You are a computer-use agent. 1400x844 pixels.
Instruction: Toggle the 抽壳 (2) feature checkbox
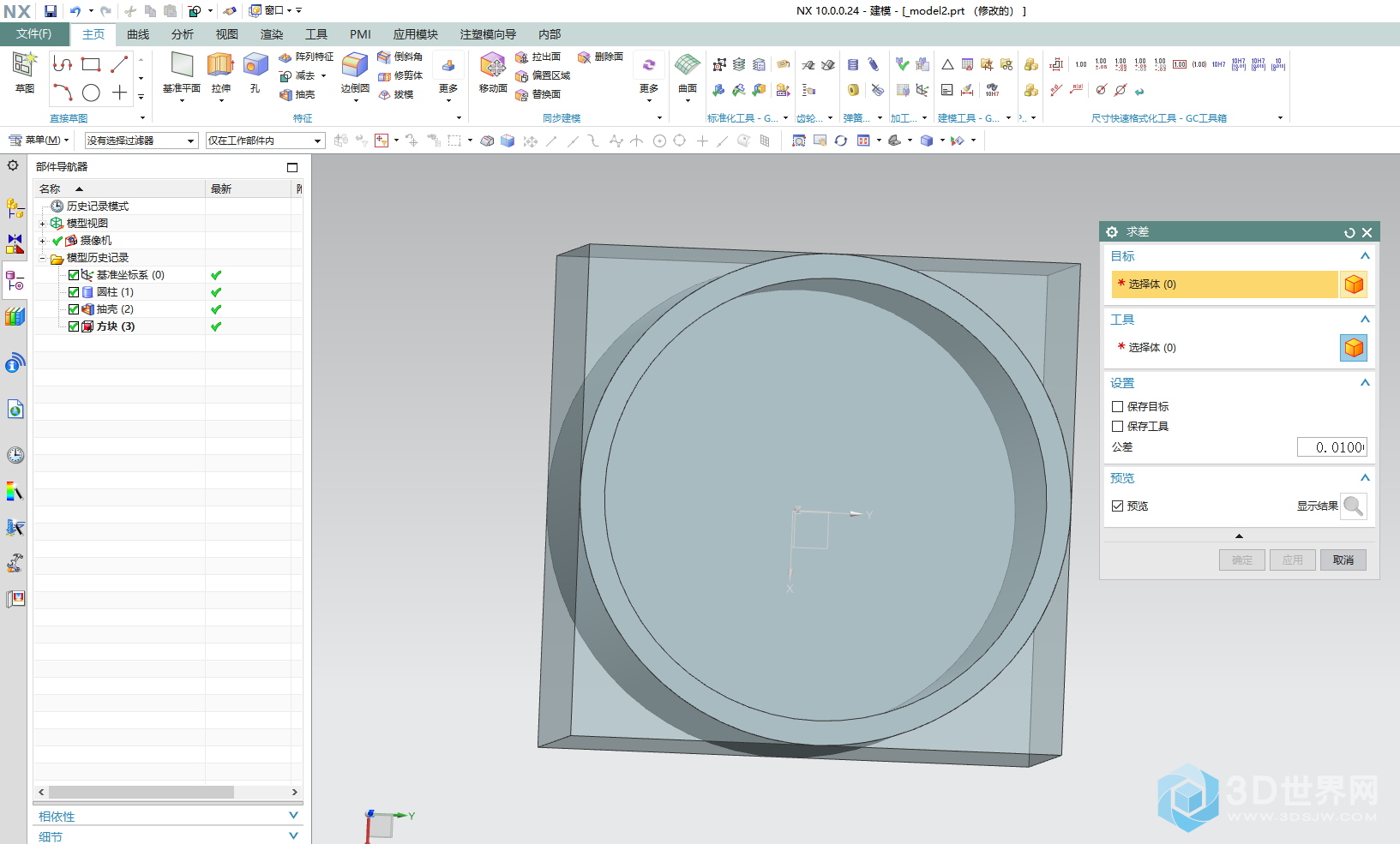pyautogui.click(x=74, y=309)
